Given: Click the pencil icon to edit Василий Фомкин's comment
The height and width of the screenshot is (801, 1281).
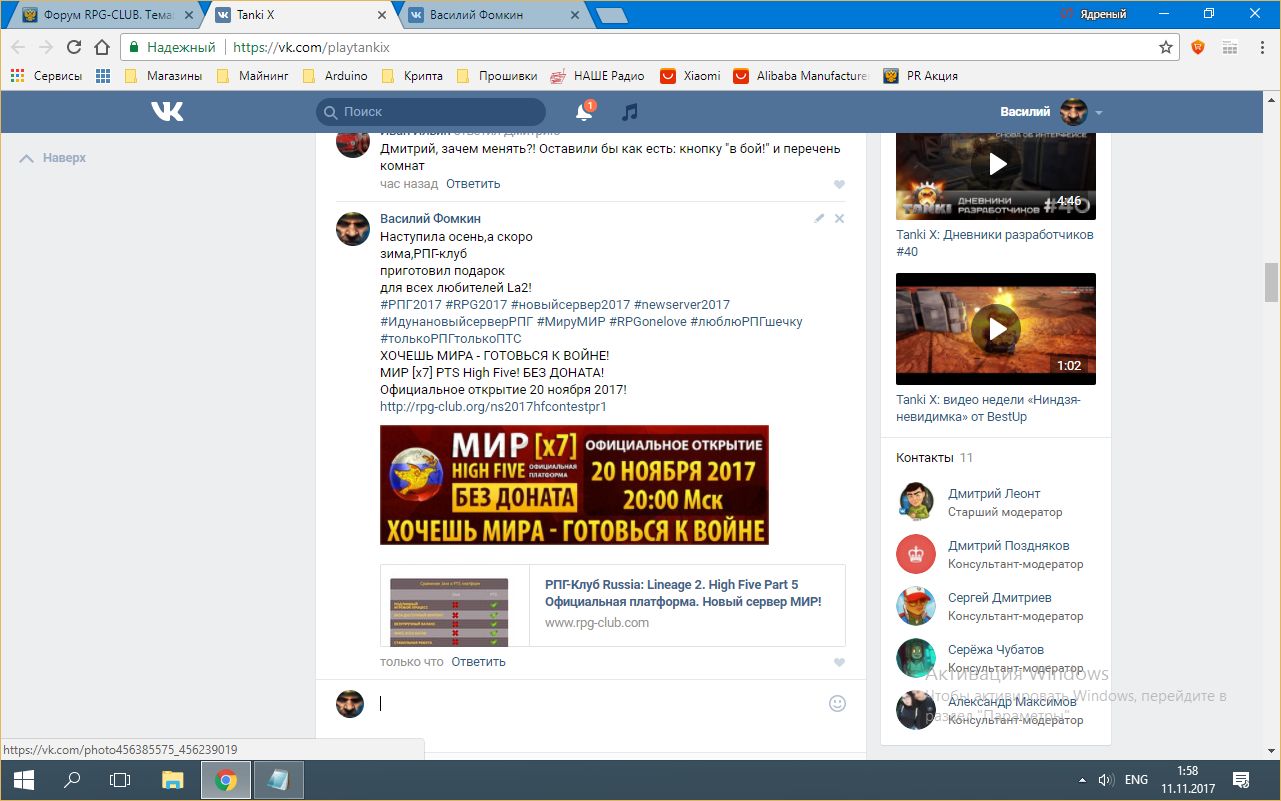Looking at the screenshot, I should [x=819, y=218].
